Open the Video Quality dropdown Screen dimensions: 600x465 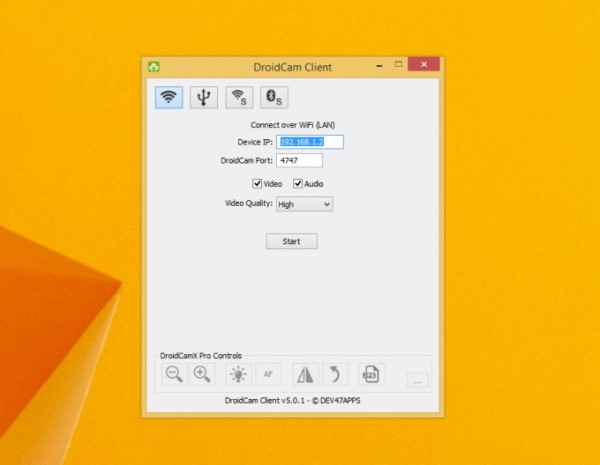pyautogui.click(x=304, y=204)
